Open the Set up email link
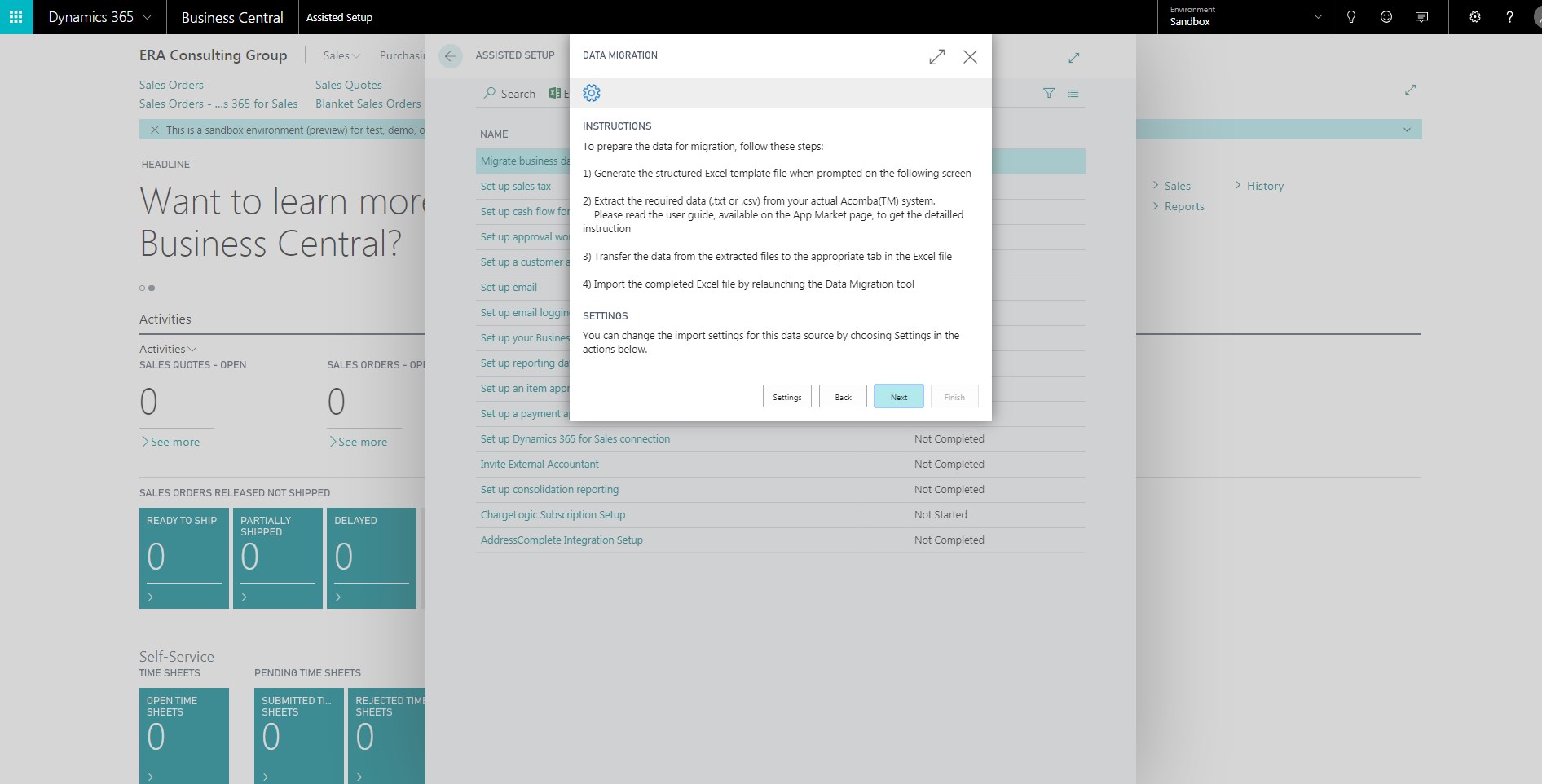This screenshot has width=1542, height=784. click(x=509, y=287)
